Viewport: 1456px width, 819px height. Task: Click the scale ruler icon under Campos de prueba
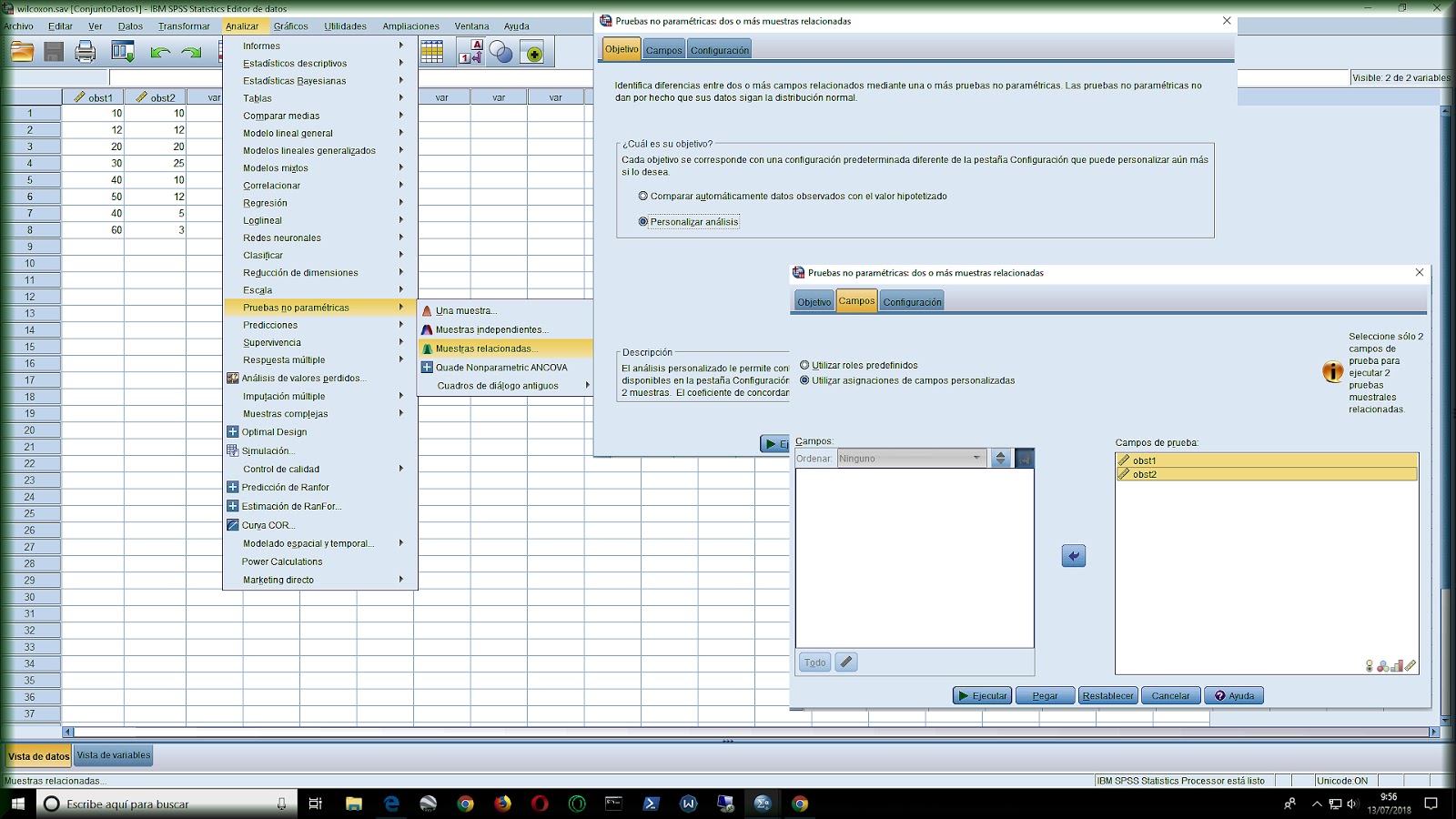pyautogui.click(x=1410, y=666)
